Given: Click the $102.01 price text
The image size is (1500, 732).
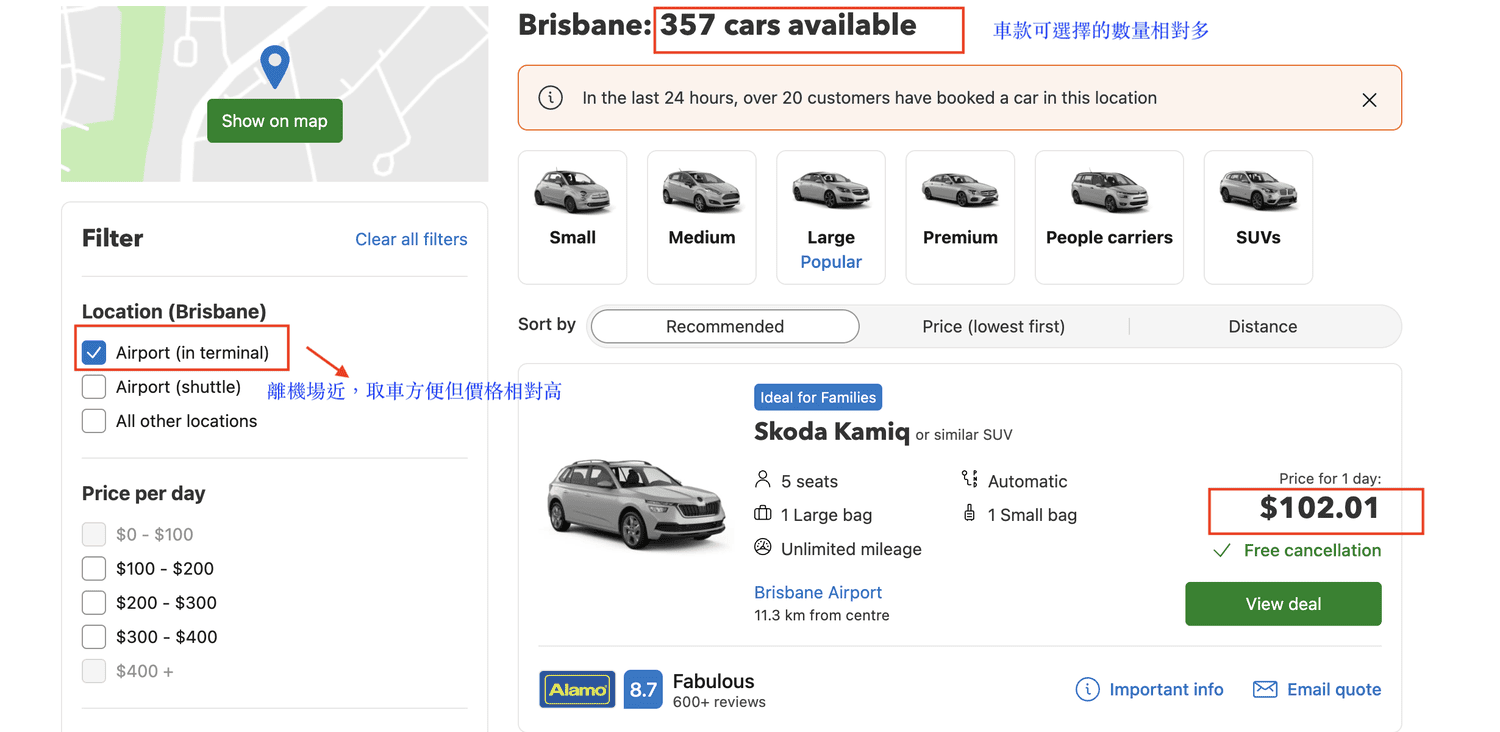Looking at the screenshot, I should pos(1319,508).
